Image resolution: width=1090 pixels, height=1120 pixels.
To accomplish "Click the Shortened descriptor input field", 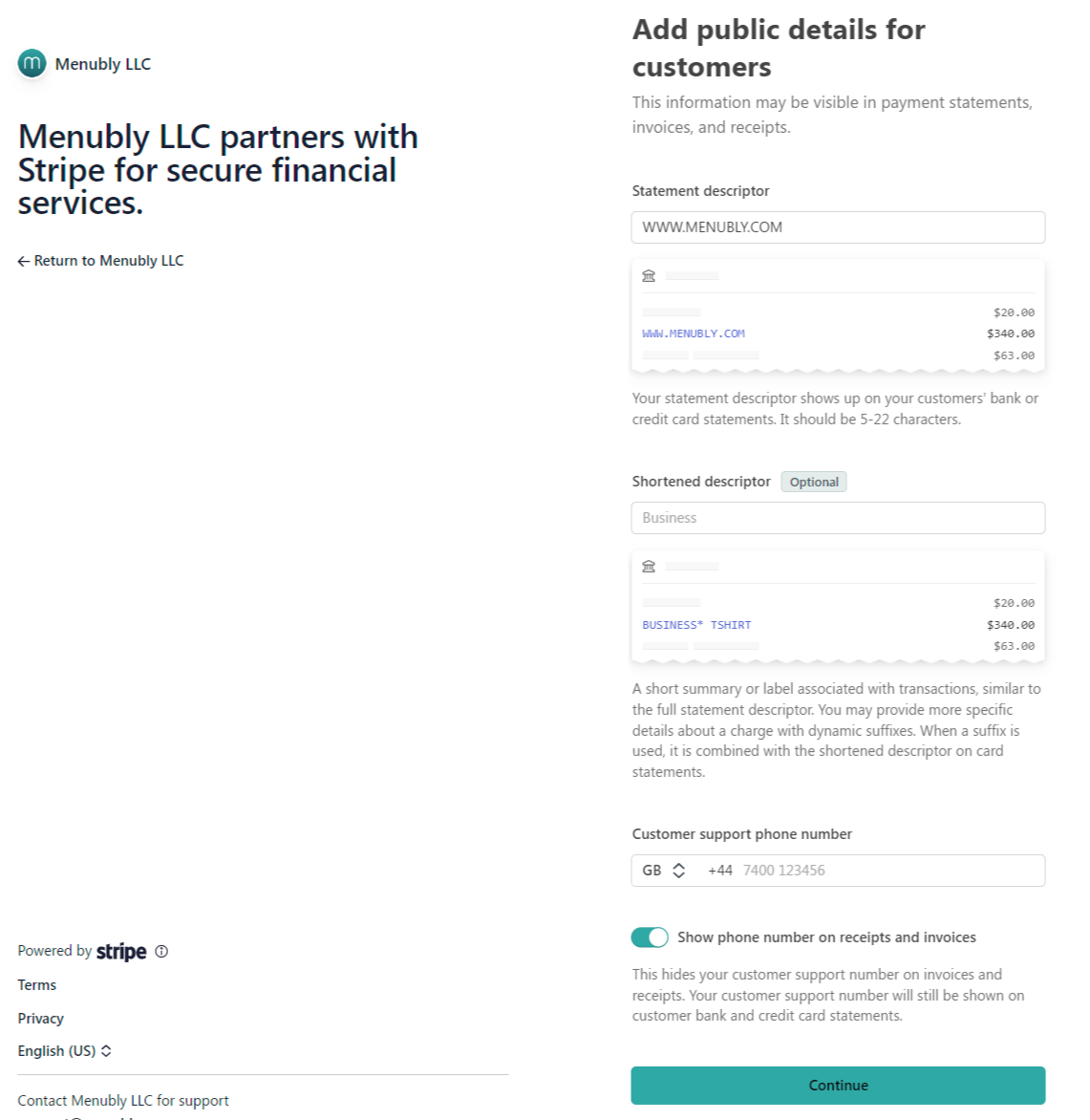I will point(838,518).
